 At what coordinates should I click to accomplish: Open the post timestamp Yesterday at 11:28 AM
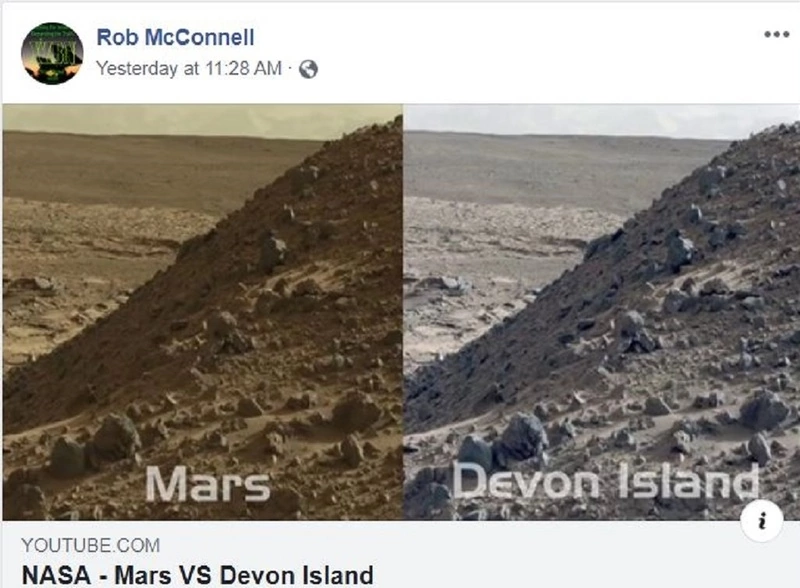(x=189, y=68)
